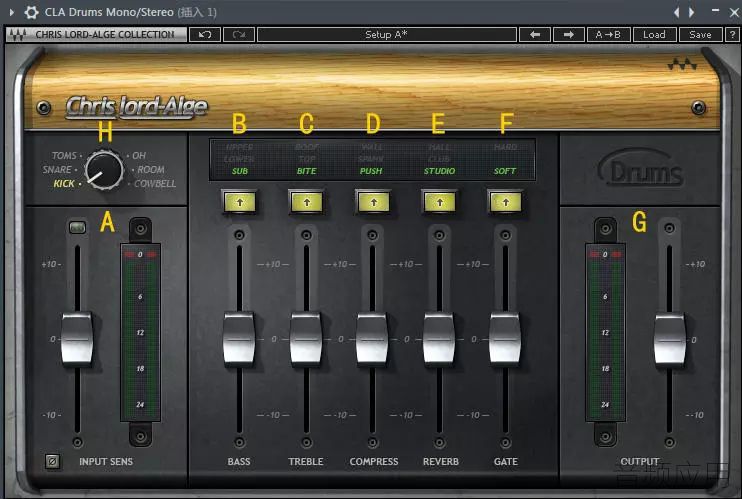Image resolution: width=742 pixels, height=499 pixels.
Task: Open the Save preset menu
Action: click(700, 35)
